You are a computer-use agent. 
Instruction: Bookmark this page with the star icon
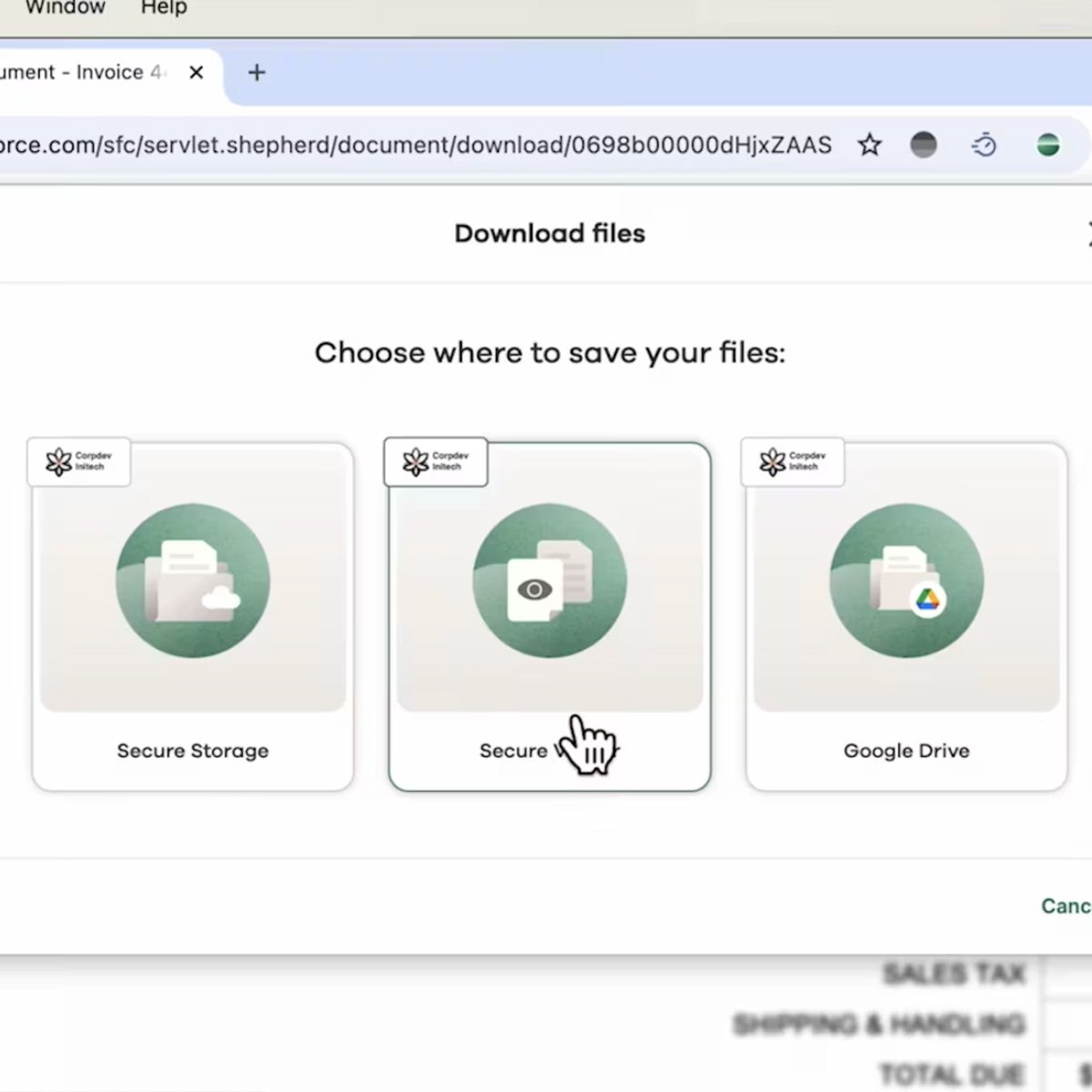click(x=870, y=145)
